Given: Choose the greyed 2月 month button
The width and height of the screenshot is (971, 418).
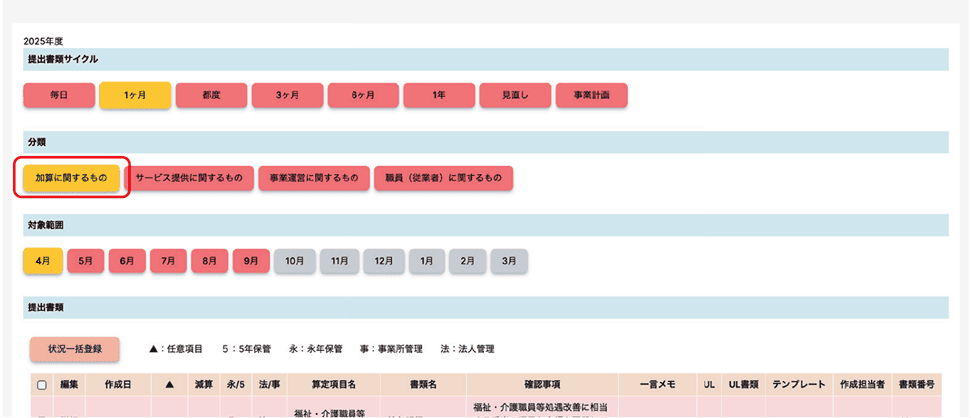Looking at the screenshot, I should (x=468, y=261).
